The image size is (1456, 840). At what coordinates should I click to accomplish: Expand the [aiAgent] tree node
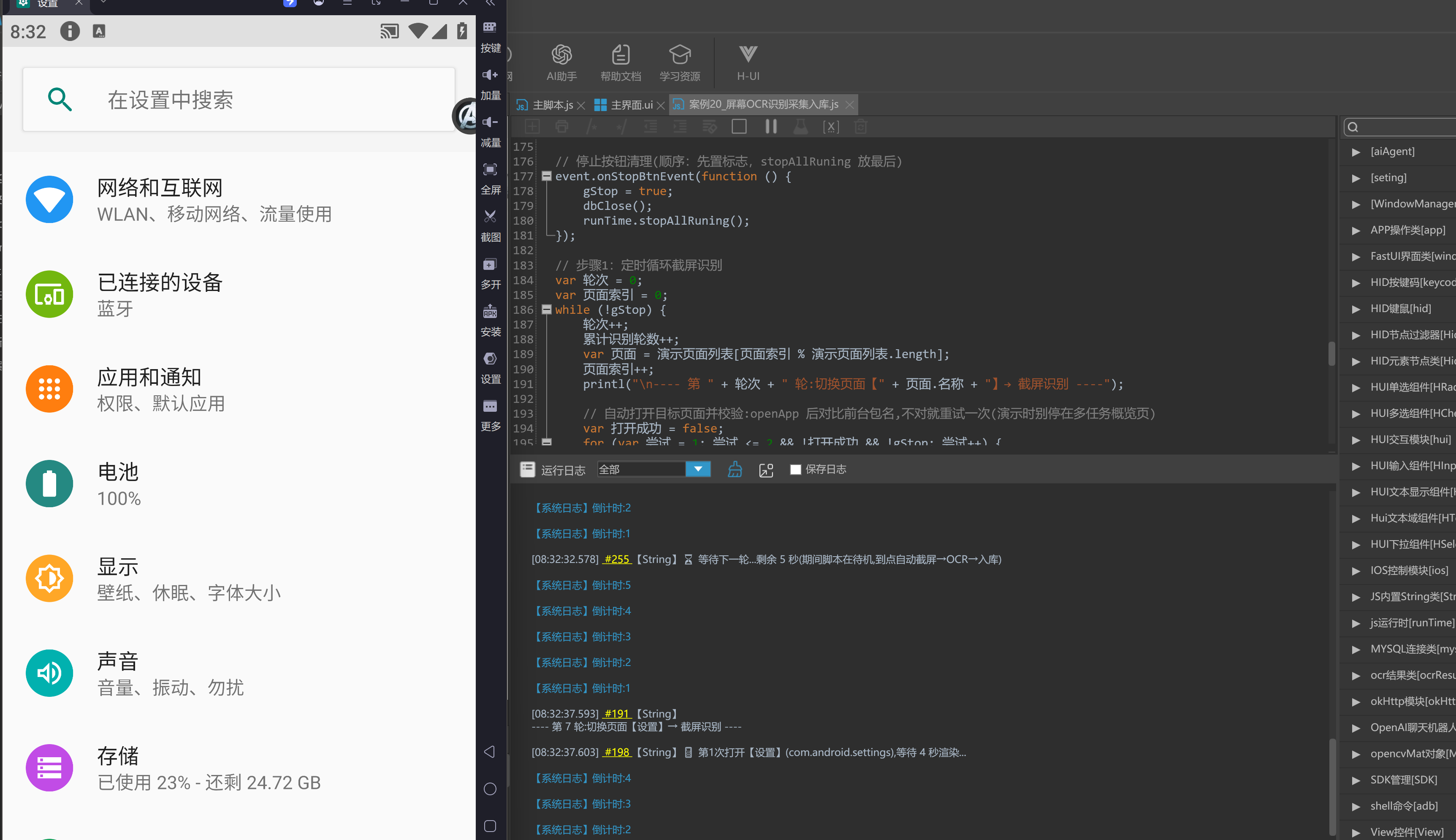pyautogui.click(x=1356, y=152)
